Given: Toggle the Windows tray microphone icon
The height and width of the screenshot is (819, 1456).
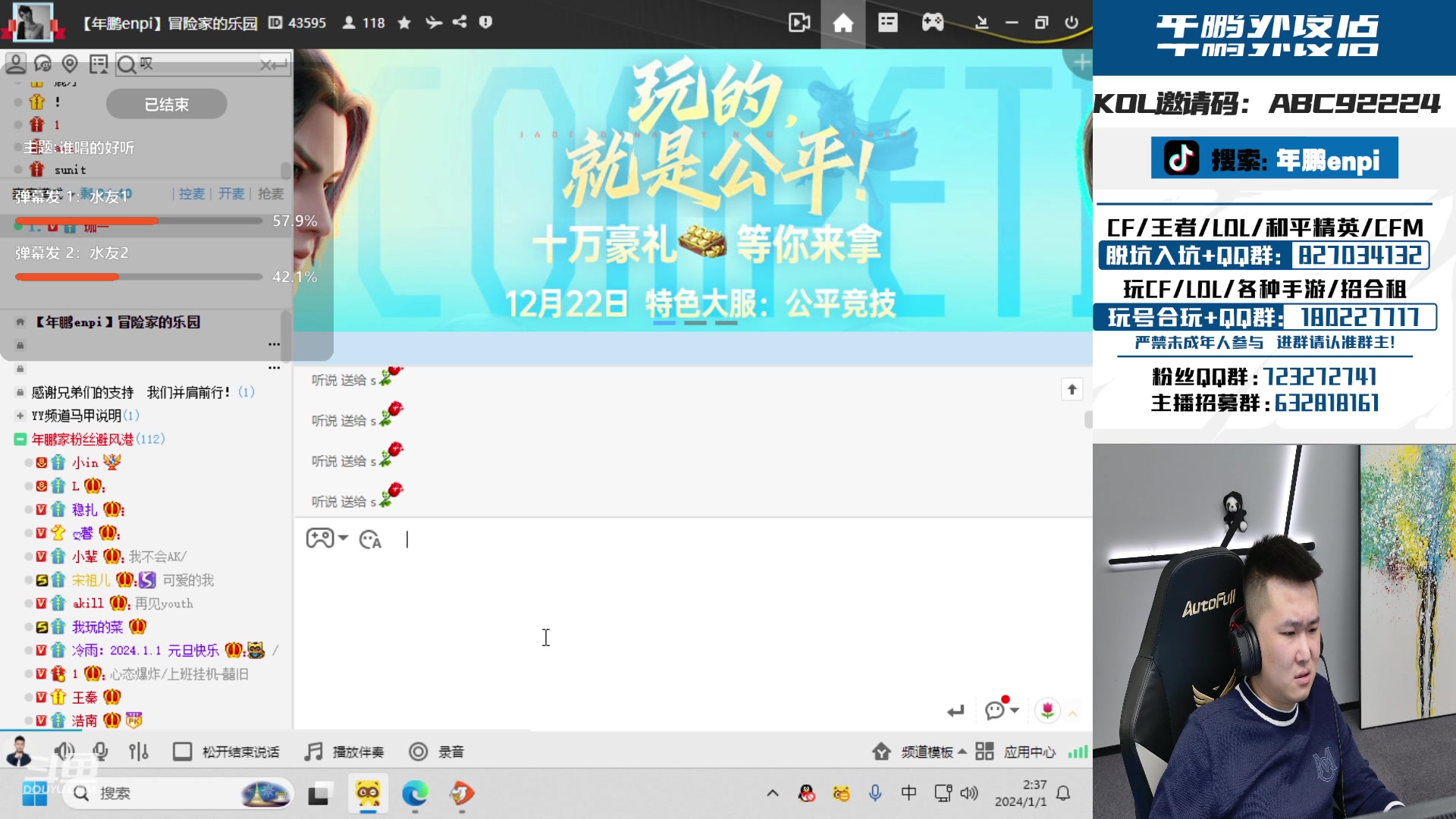Looking at the screenshot, I should pyautogui.click(x=875, y=793).
